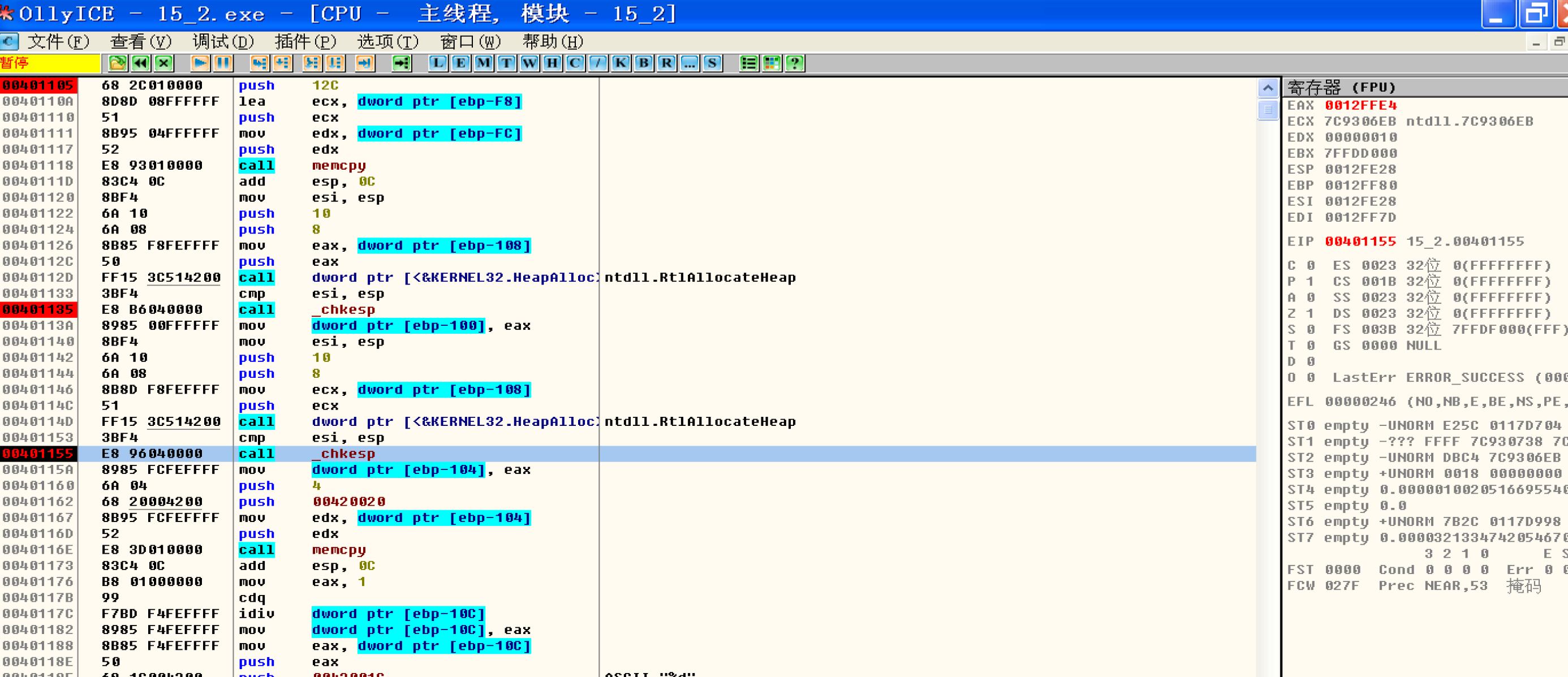Open the 窗口(W) menu
1568x677 pixels.
470,41
